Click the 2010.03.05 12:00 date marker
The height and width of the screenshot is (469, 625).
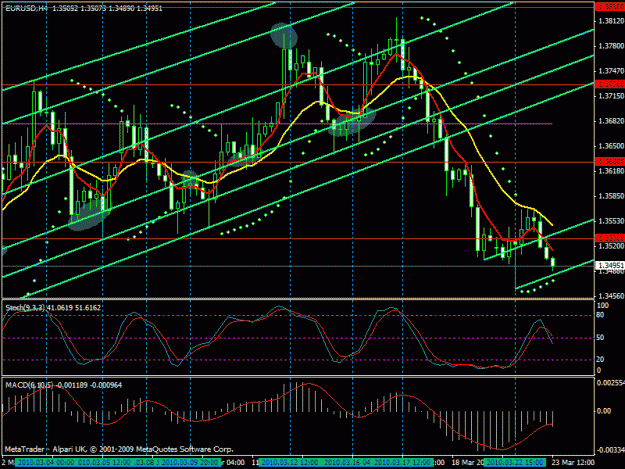[104, 463]
